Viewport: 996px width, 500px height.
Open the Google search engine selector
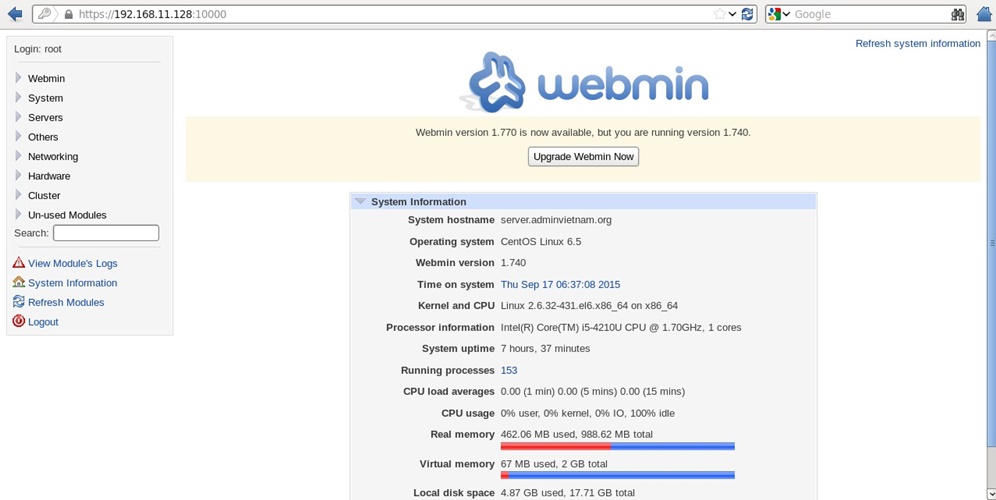[779, 14]
